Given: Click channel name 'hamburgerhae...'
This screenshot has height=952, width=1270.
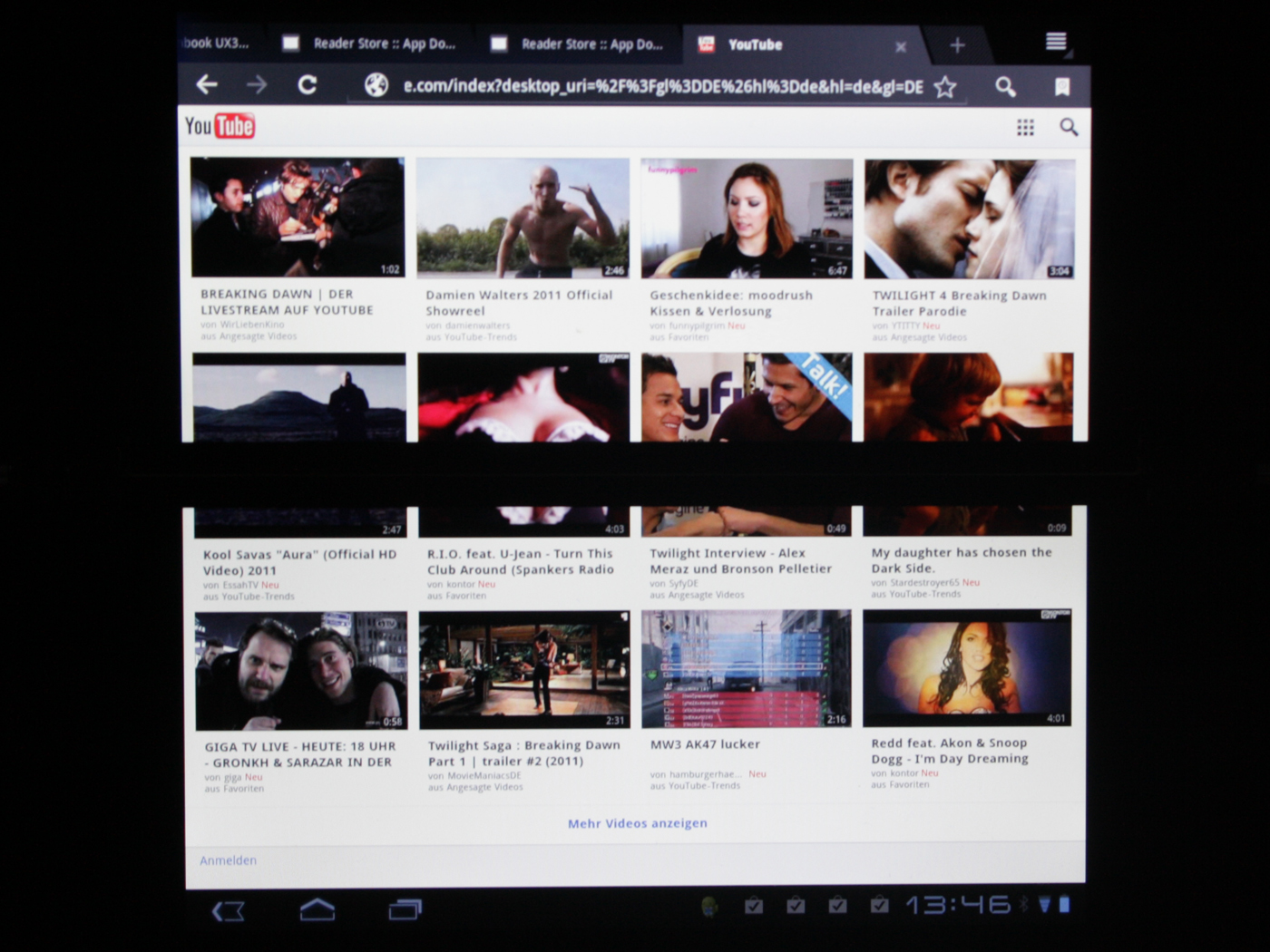Looking at the screenshot, I should tap(705, 774).
